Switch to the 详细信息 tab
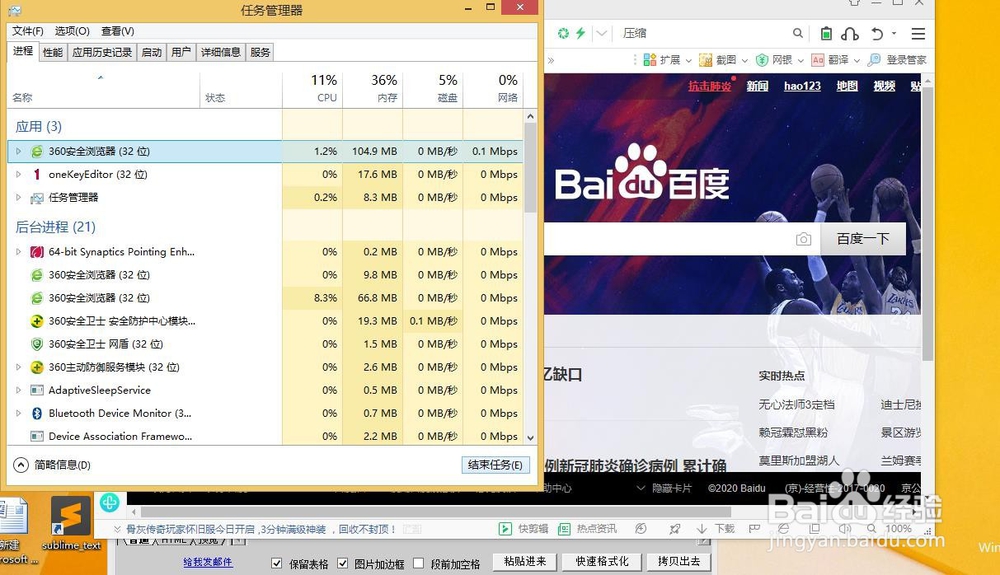The image size is (1000, 575). [x=221, y=52]
